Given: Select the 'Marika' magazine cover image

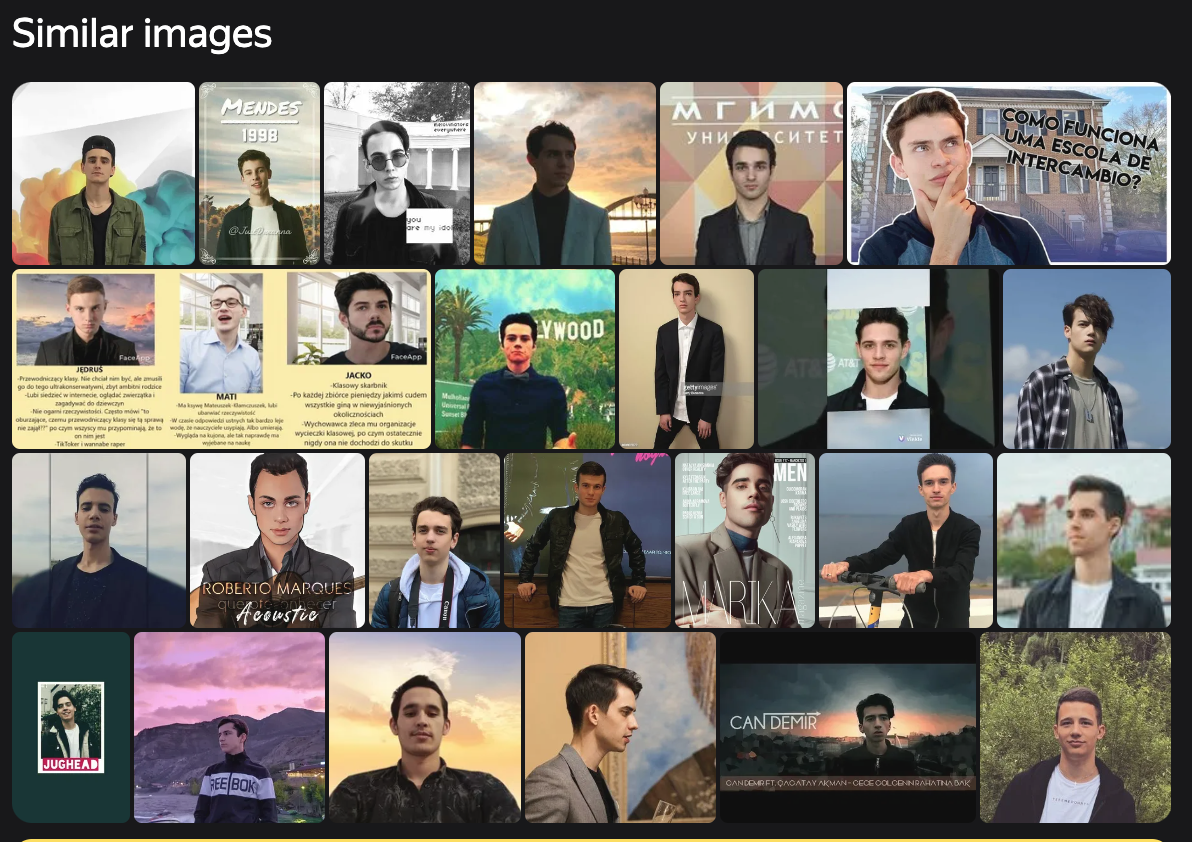Looking at the screenshot, I should click(x=745, y=540).
